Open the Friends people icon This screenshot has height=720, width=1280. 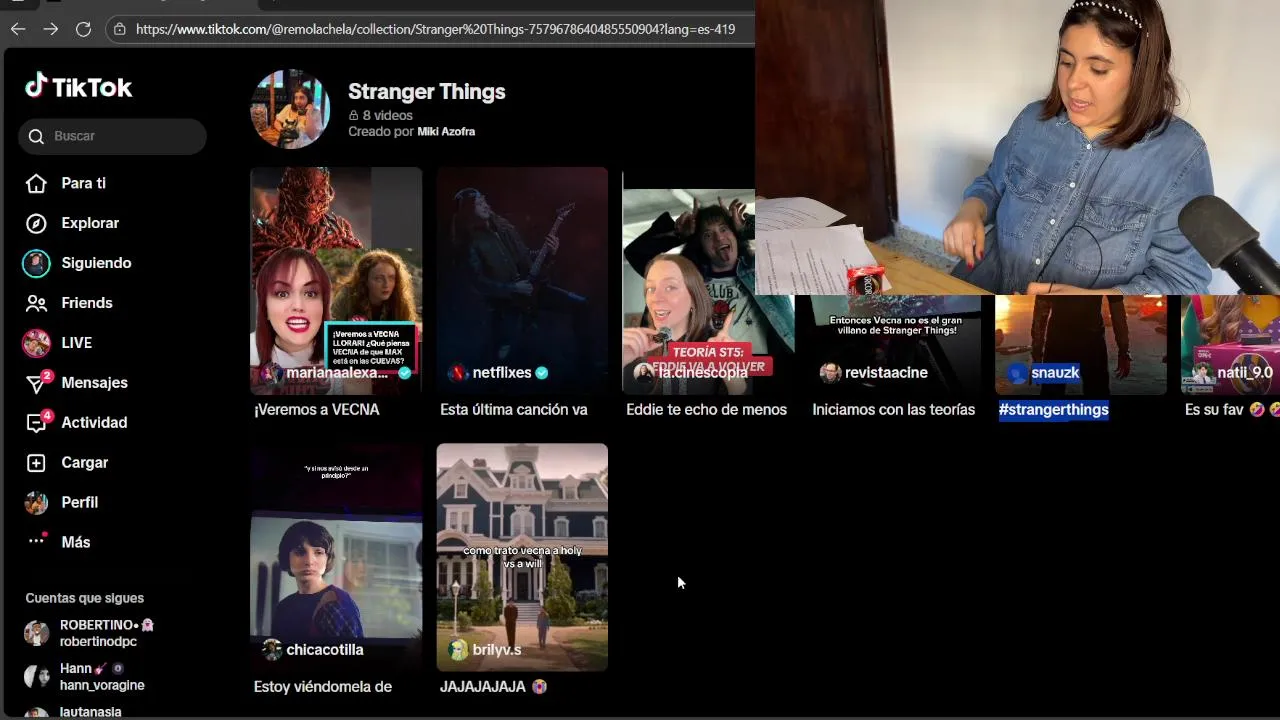36,303
